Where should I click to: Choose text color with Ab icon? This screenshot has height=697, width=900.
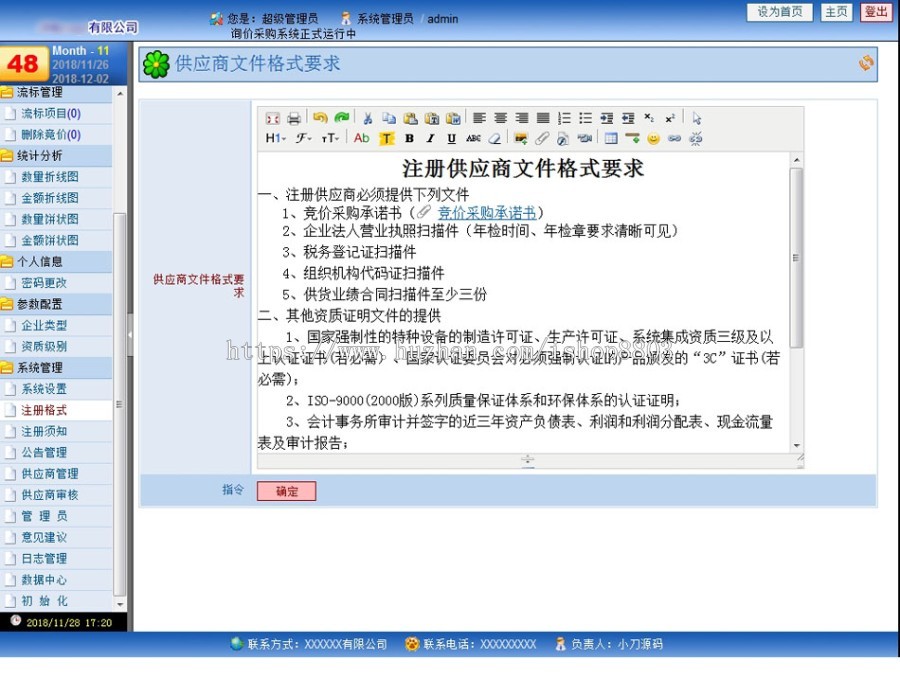tap(362, 138)
